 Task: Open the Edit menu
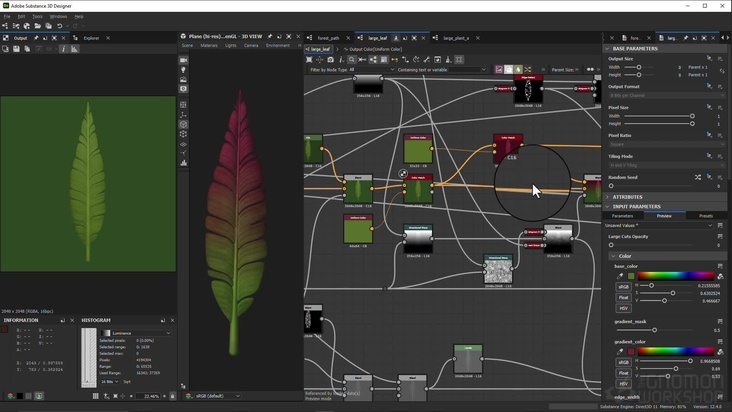click(x=21, y=16)
